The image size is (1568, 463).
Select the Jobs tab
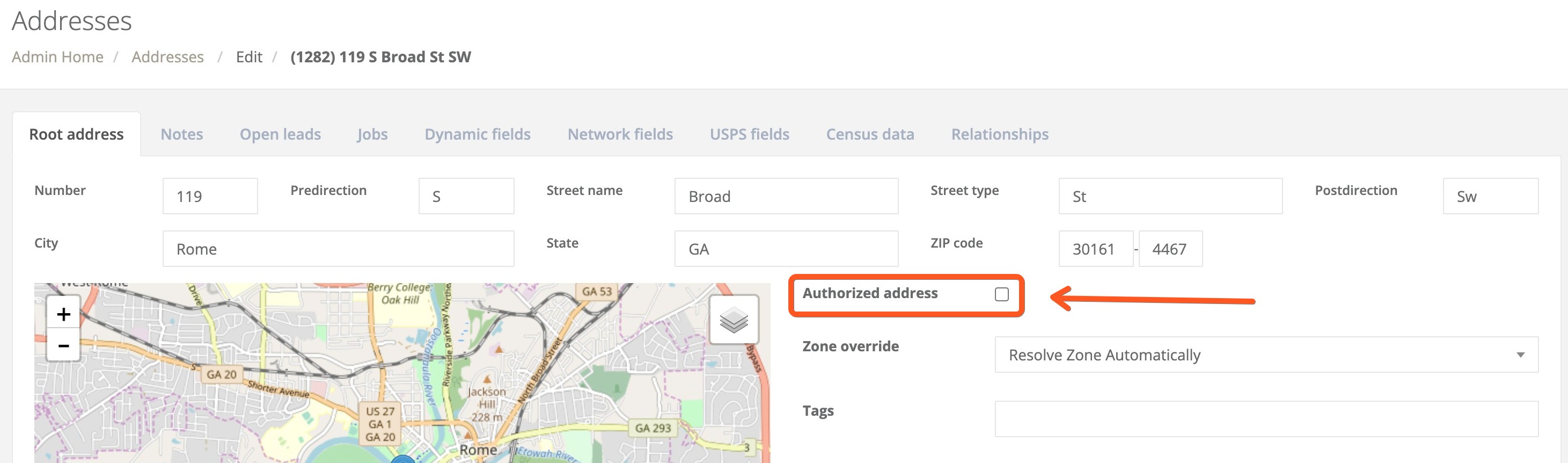pyautogui.click(x=372, y=134)
